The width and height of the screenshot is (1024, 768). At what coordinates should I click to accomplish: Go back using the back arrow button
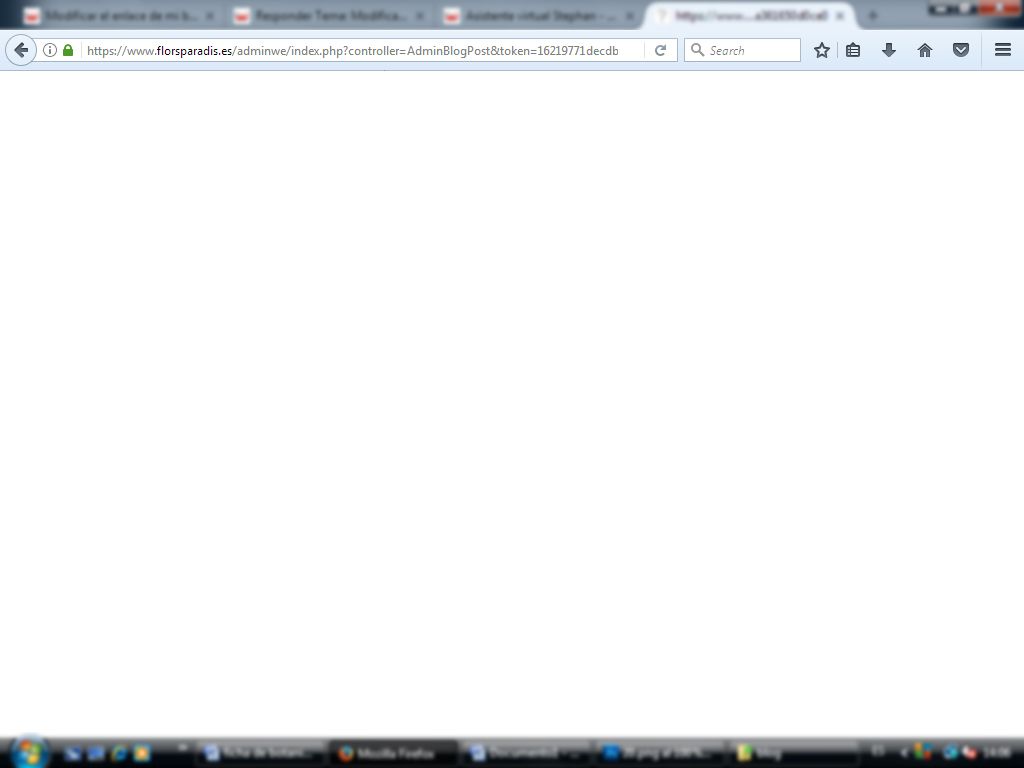21,50
